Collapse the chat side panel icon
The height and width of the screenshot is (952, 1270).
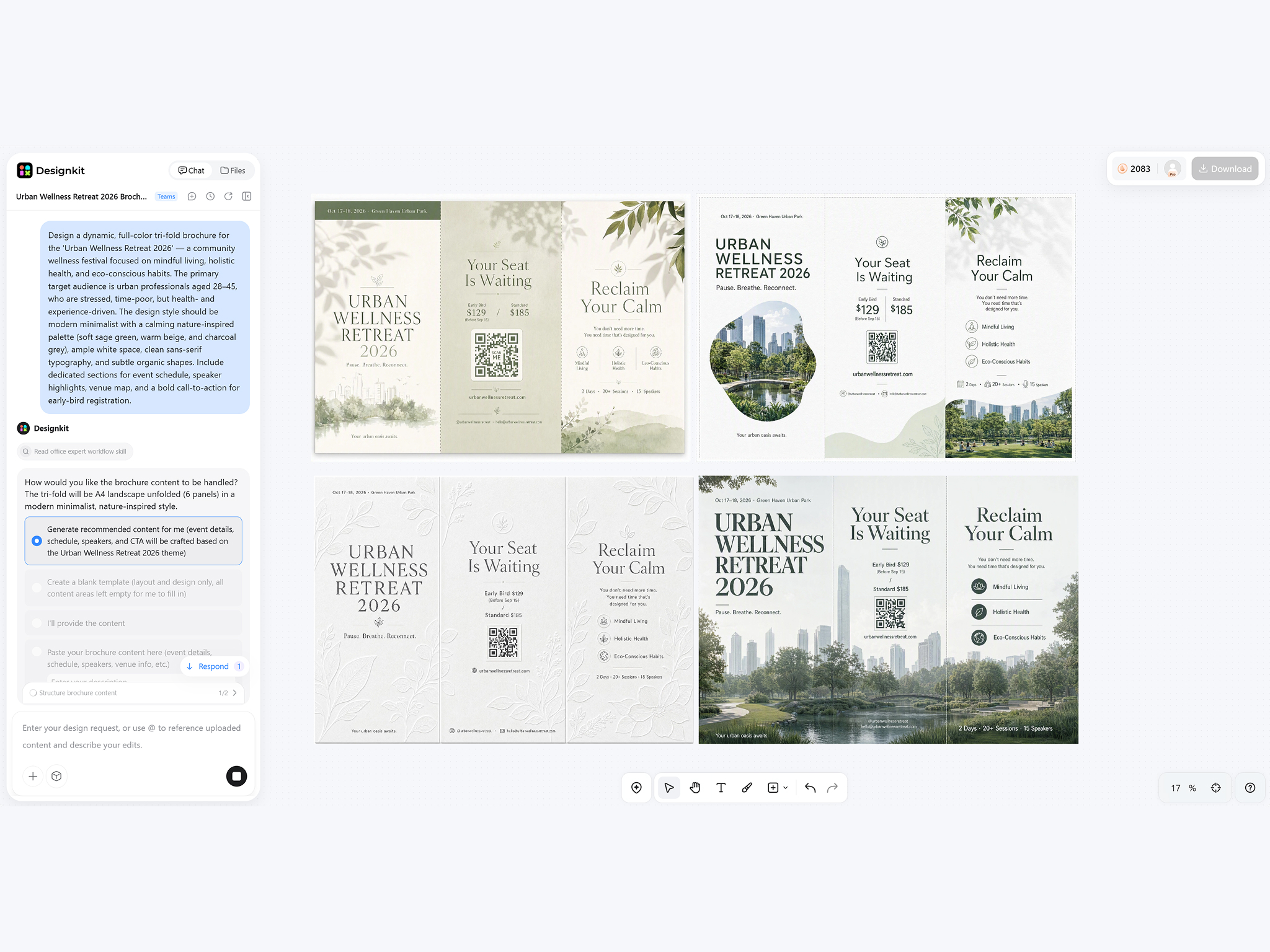(x=247, y=196)
